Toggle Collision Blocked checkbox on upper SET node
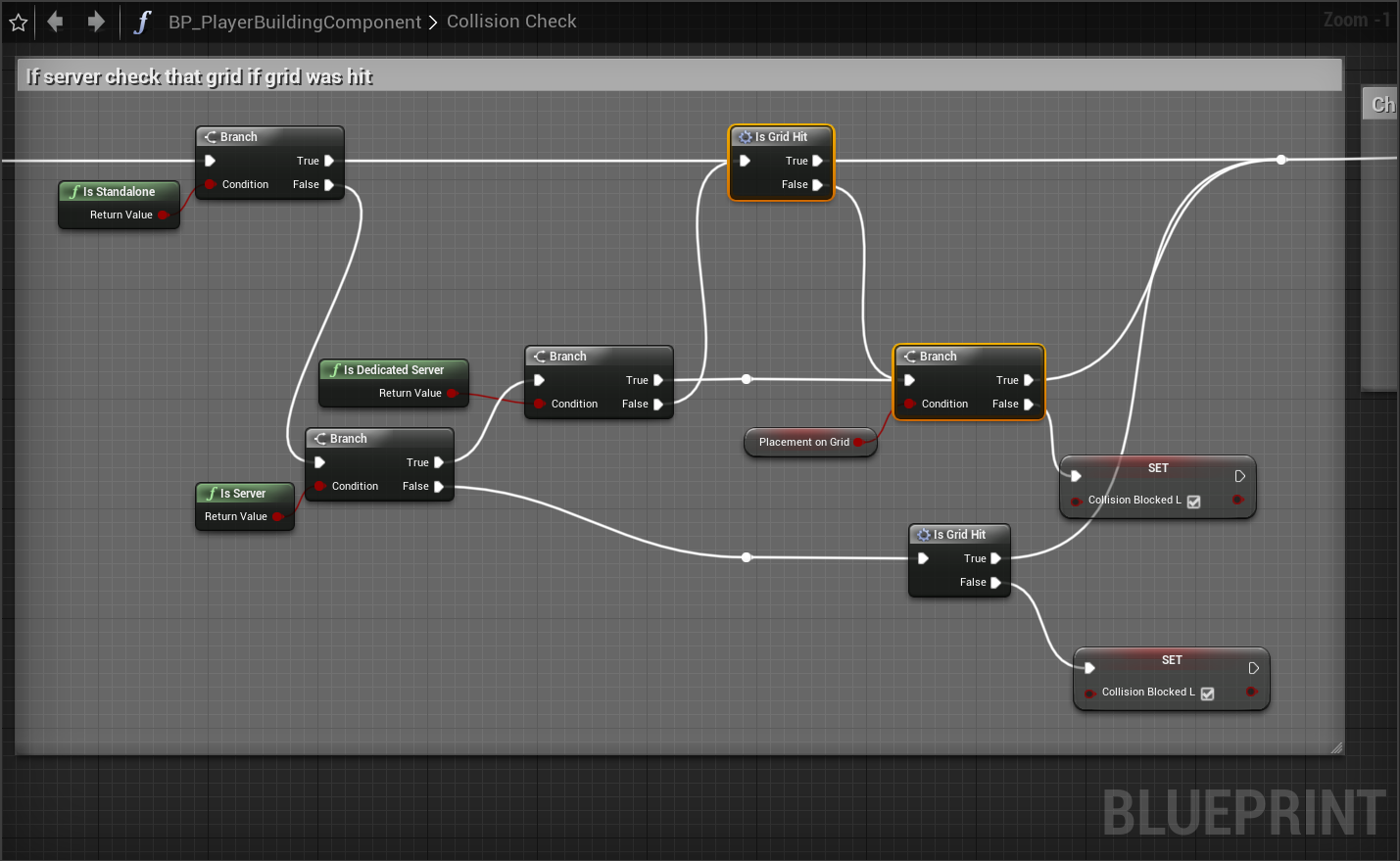The width and height of the screenshot is (1400, 861). [1193, 502]
